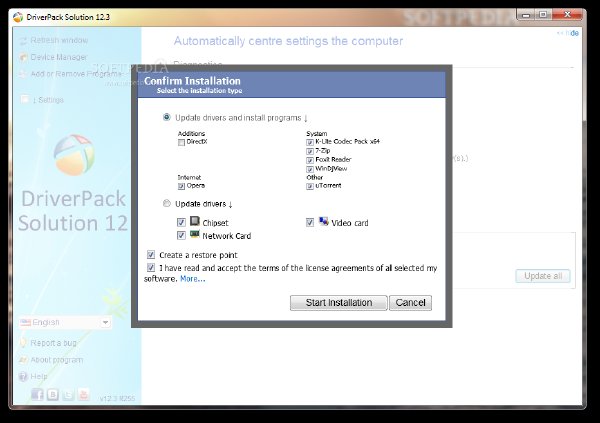Uncheck the WinDjView checkbox

point(310,169)
